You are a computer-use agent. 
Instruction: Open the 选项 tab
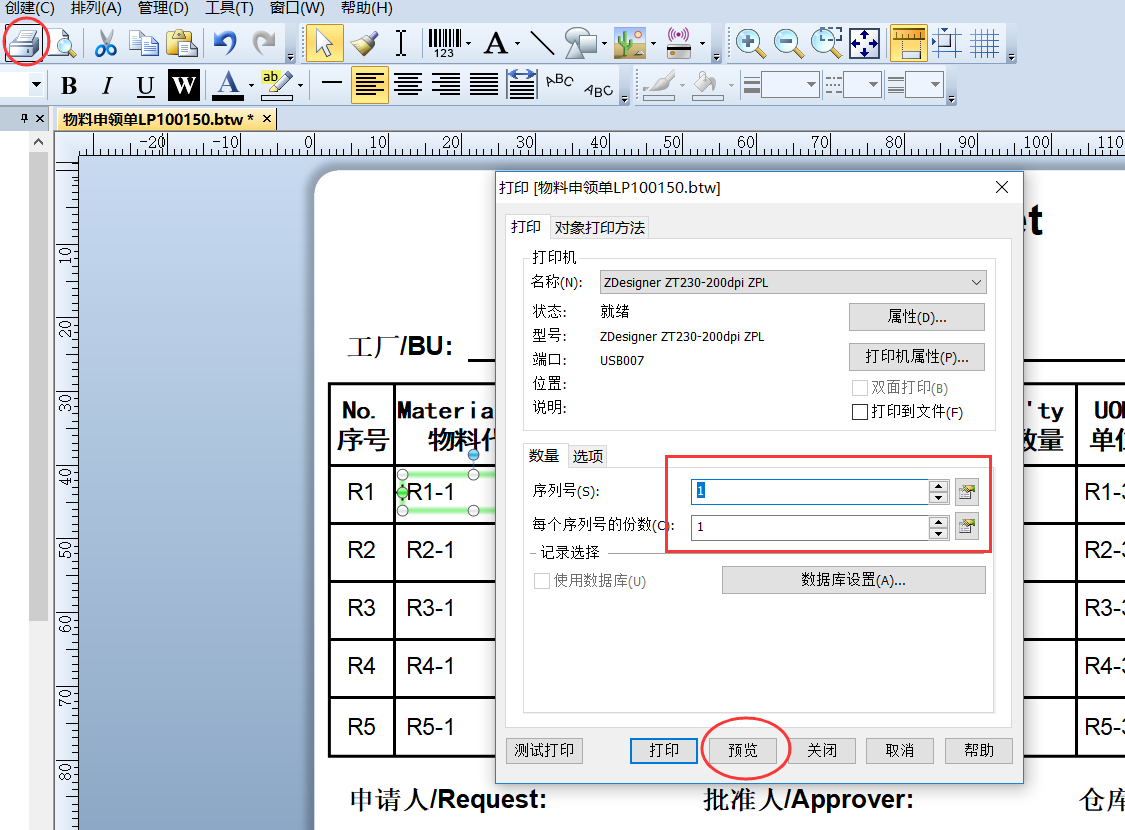point(588,456)
